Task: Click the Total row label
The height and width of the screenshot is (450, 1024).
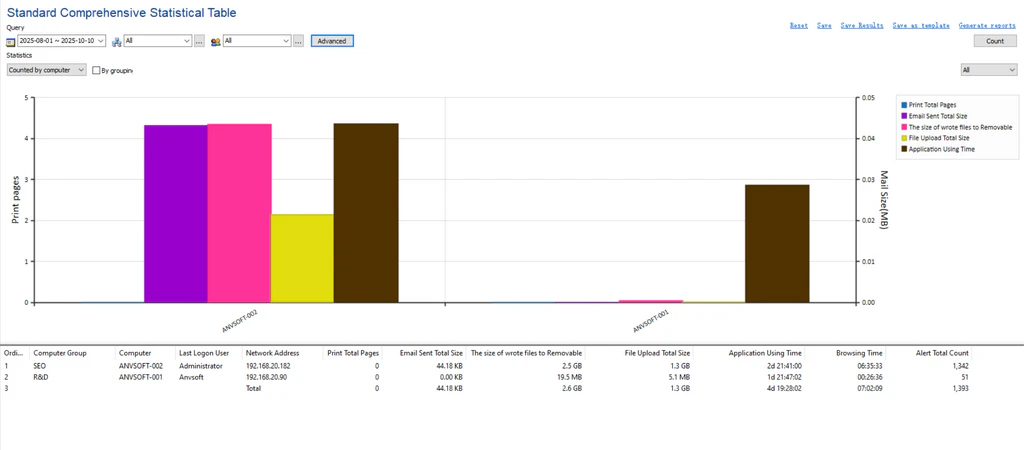Action: 253,388
